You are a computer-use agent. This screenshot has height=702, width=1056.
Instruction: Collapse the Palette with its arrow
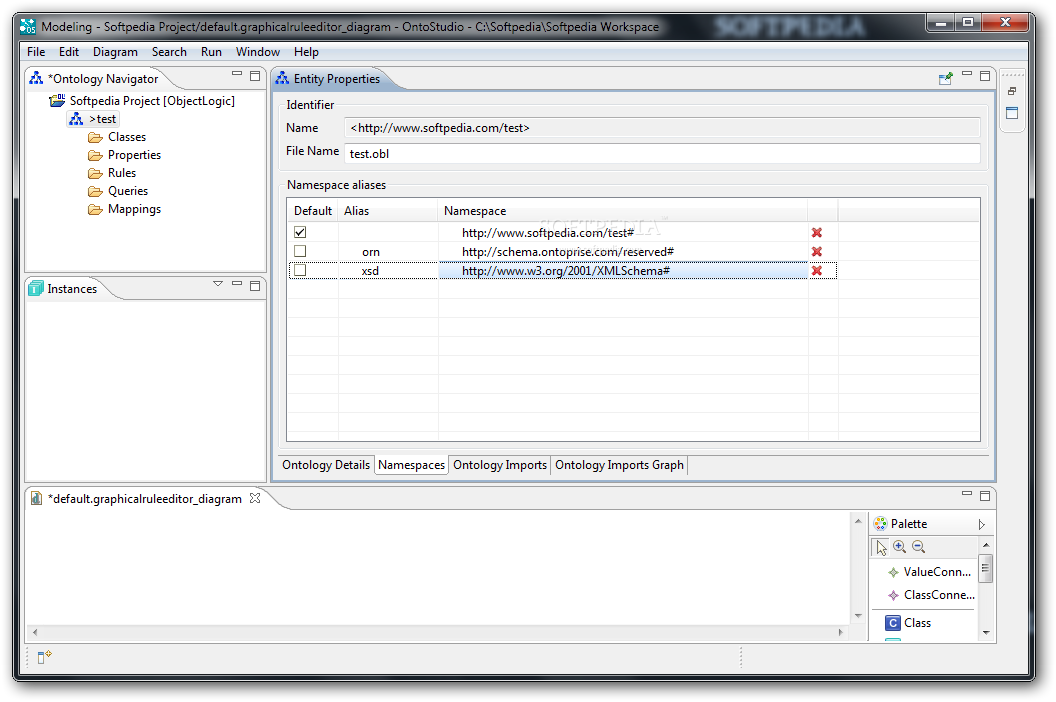(981, 524)
